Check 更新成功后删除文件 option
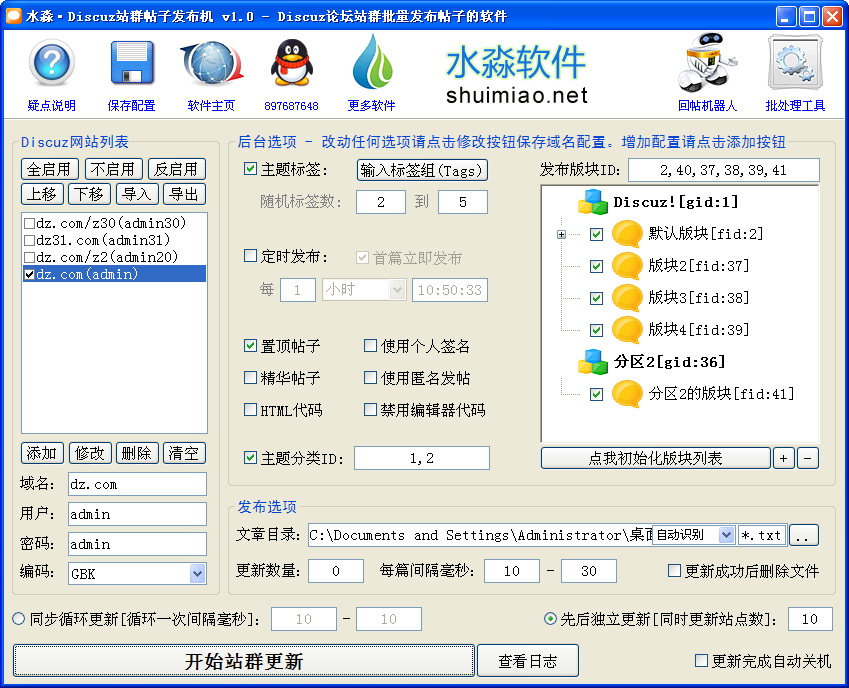This screenshot has width=849, height=688. click(x=674, y=571)
